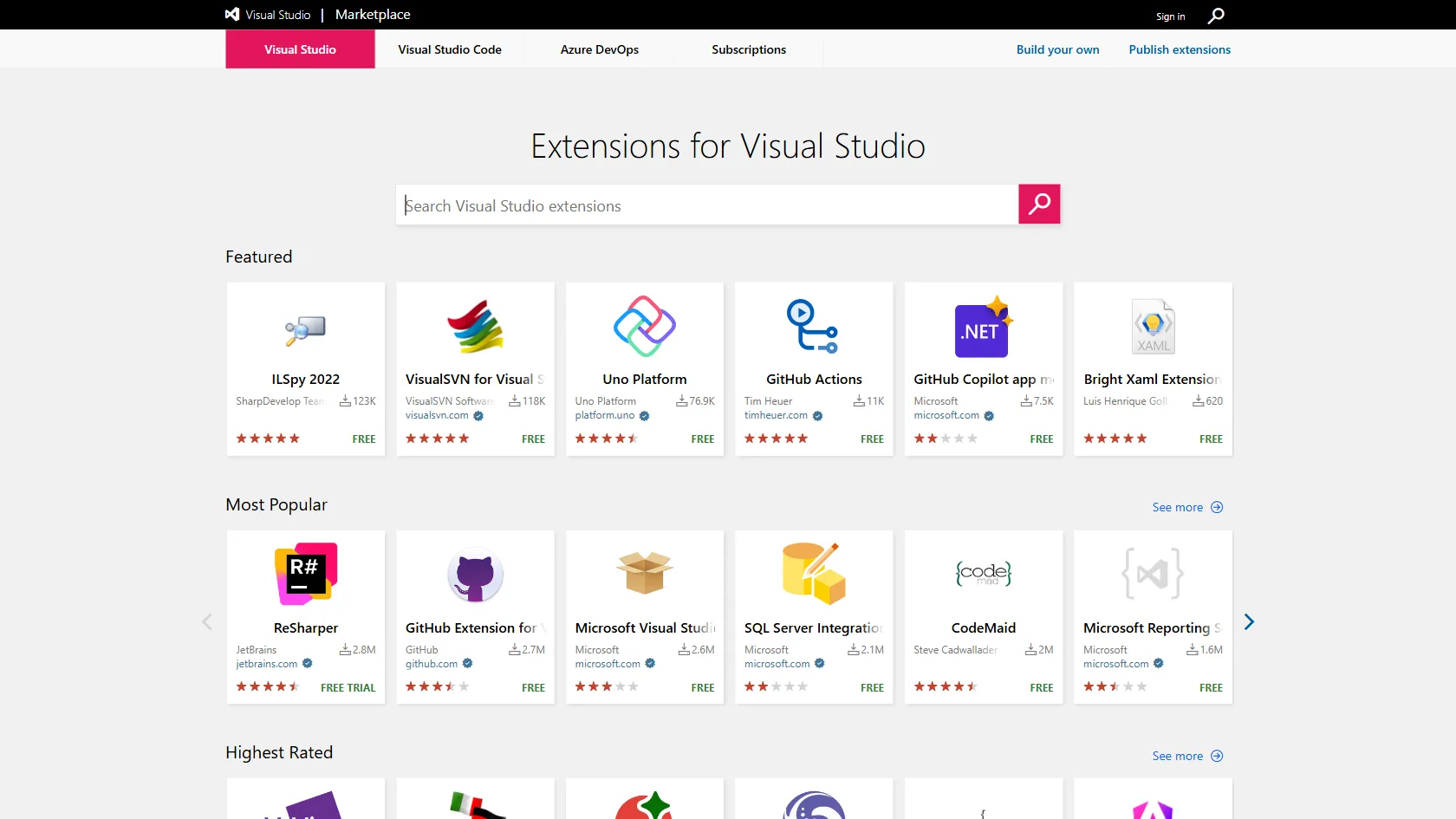Image resolution: width=1456 pixels, height=819 pixels.
Task: Click the pink search submit button
Action: click(1039, 205)
